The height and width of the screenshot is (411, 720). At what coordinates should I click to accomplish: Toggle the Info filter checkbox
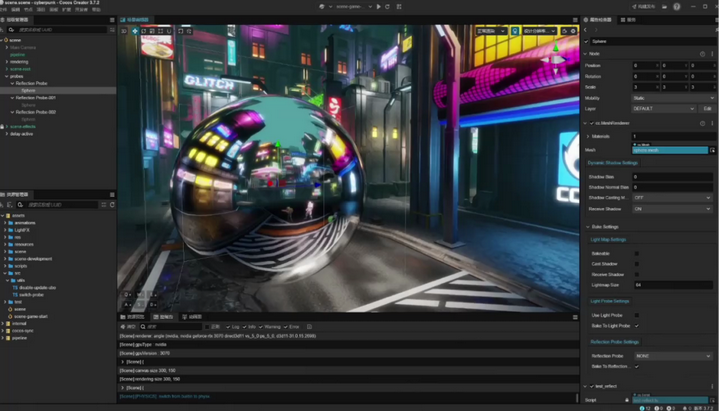[x=244, y=327]
